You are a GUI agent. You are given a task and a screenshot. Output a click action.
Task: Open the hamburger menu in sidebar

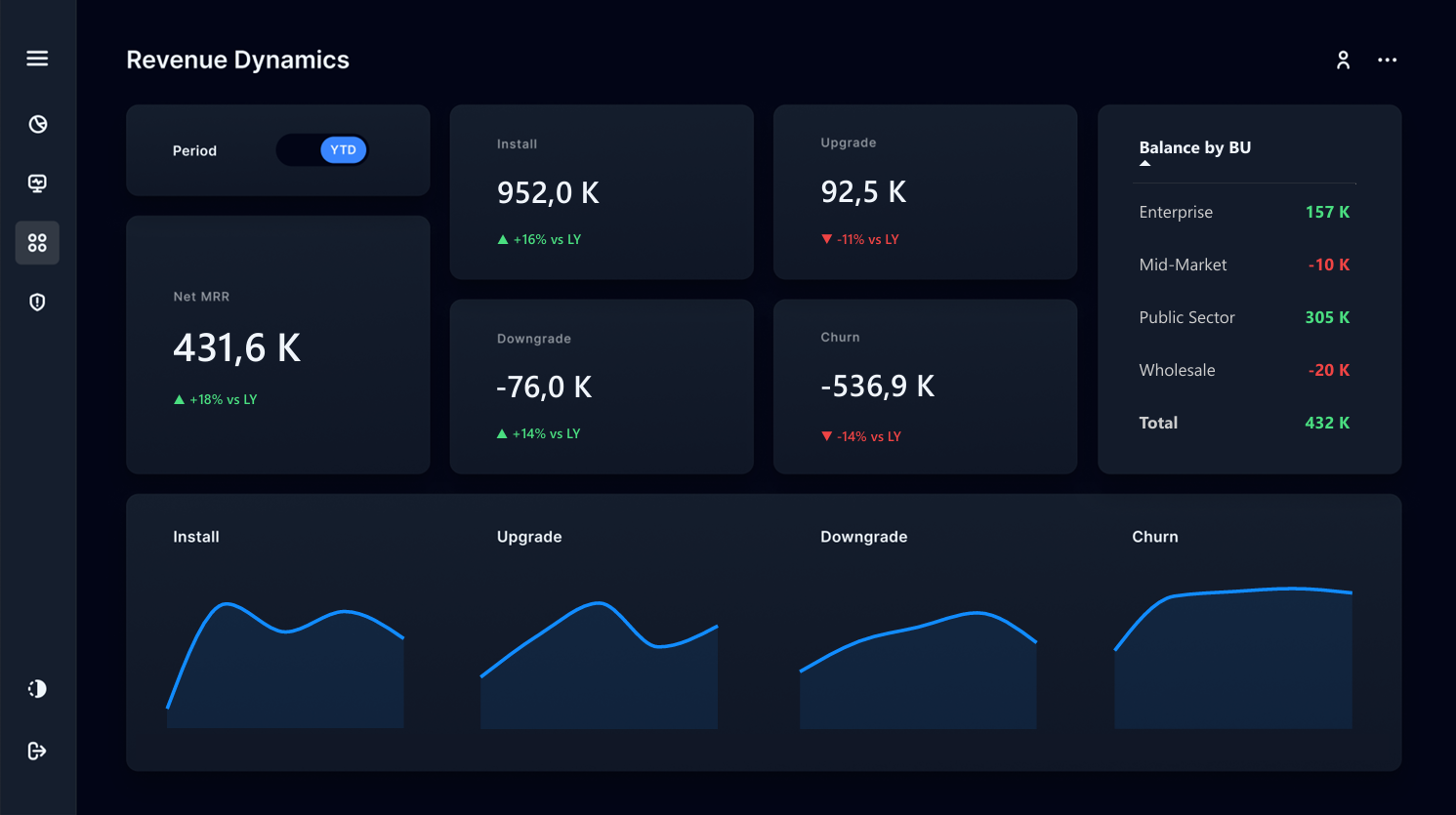37,59
